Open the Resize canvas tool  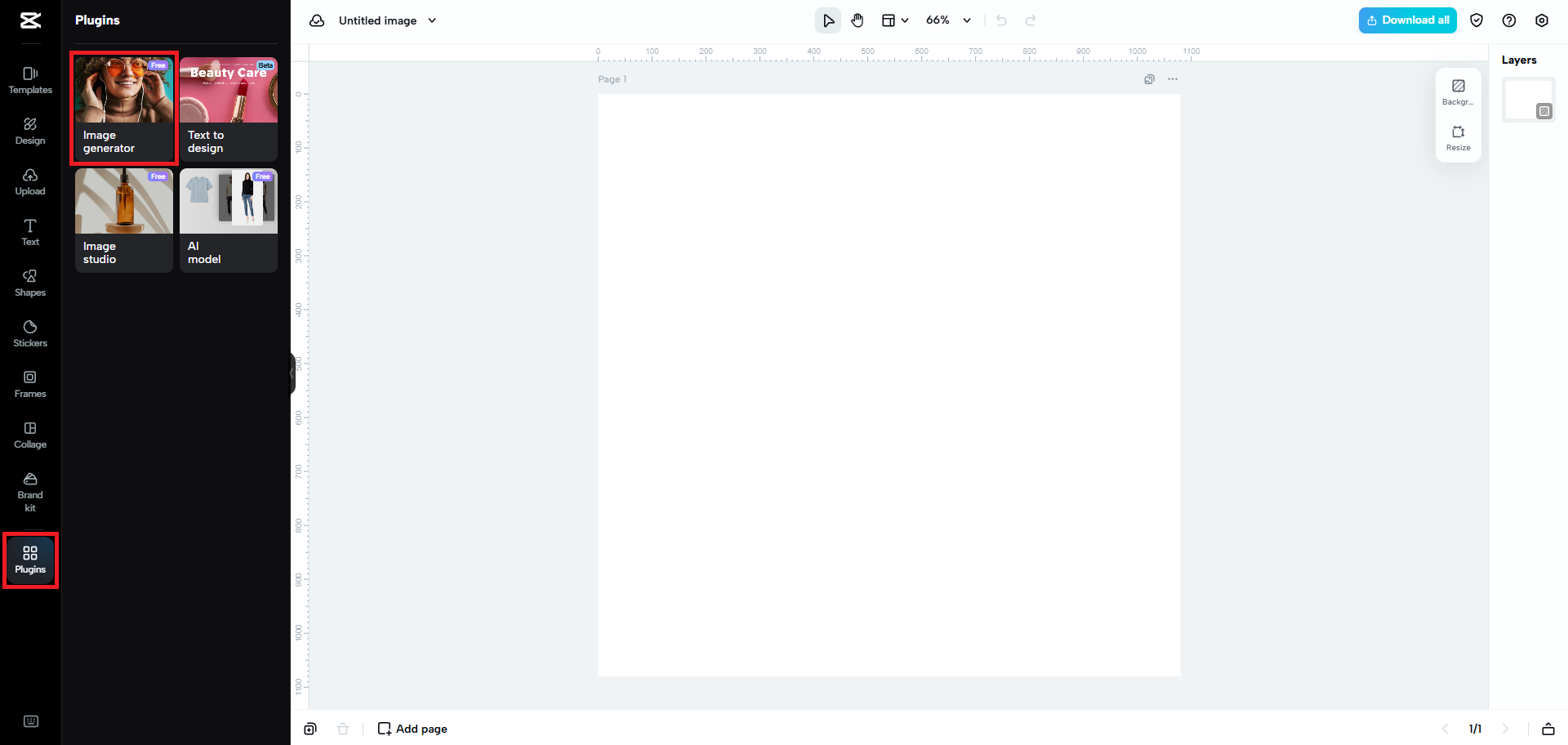pyautogui.click(x=1459, y=137)
